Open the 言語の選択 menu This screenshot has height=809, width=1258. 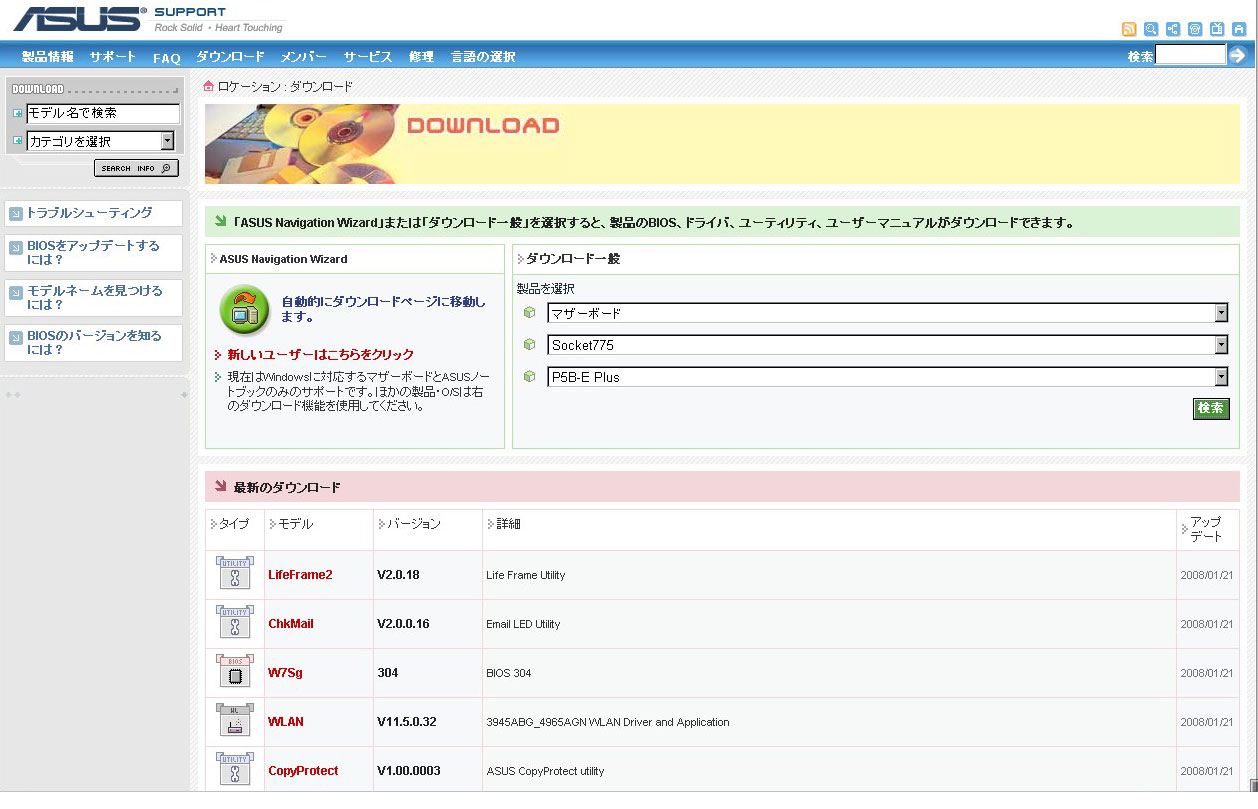coord(483,57)
